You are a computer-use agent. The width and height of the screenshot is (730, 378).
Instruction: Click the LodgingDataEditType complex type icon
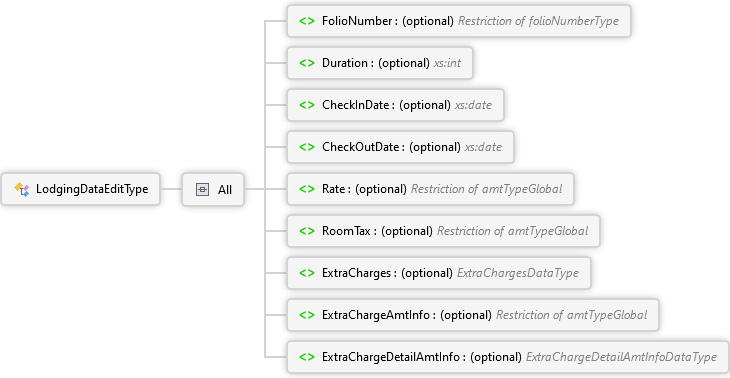pos(21,189)
